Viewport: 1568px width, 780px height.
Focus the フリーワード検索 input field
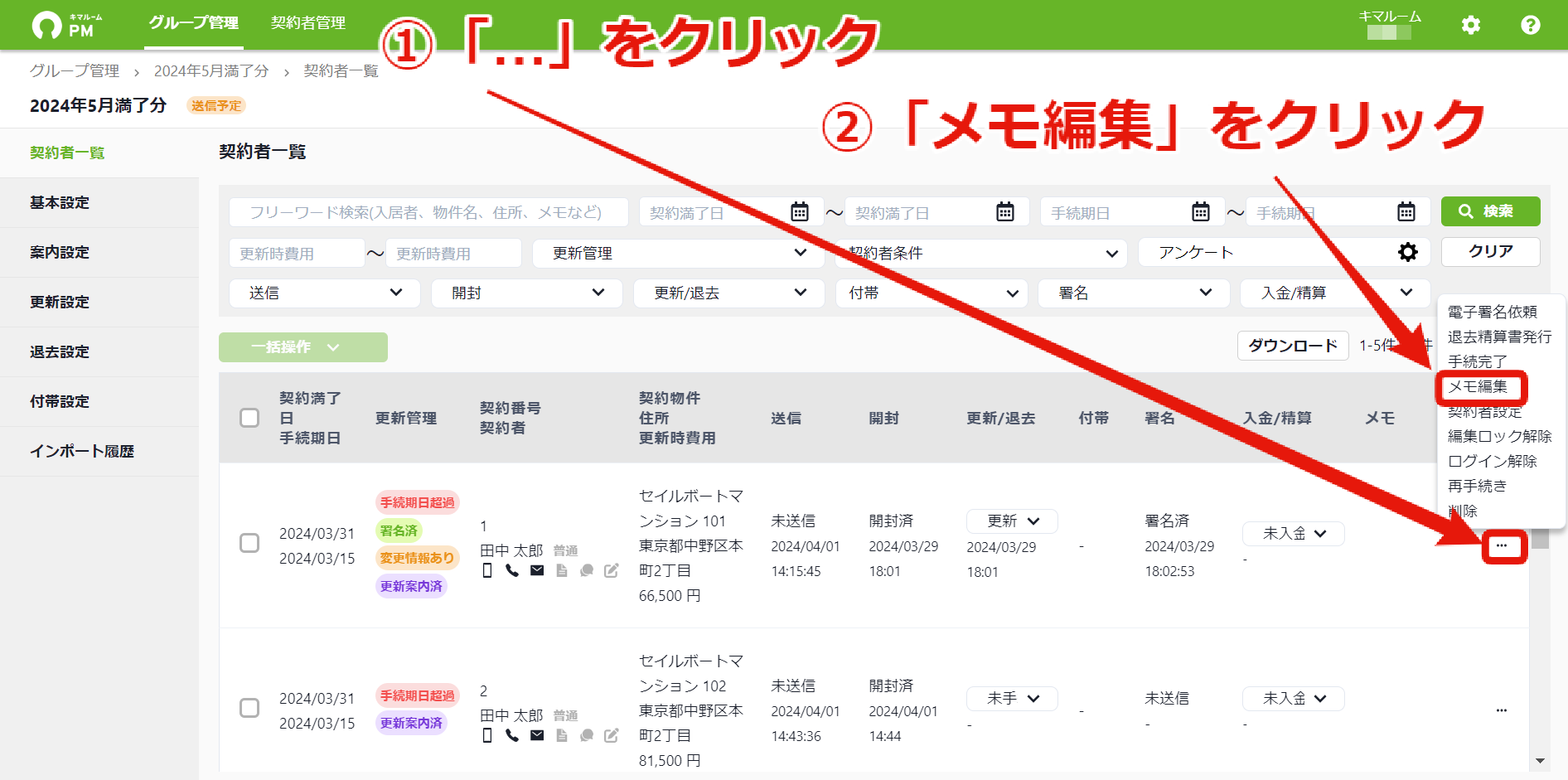tap(428, 212)
